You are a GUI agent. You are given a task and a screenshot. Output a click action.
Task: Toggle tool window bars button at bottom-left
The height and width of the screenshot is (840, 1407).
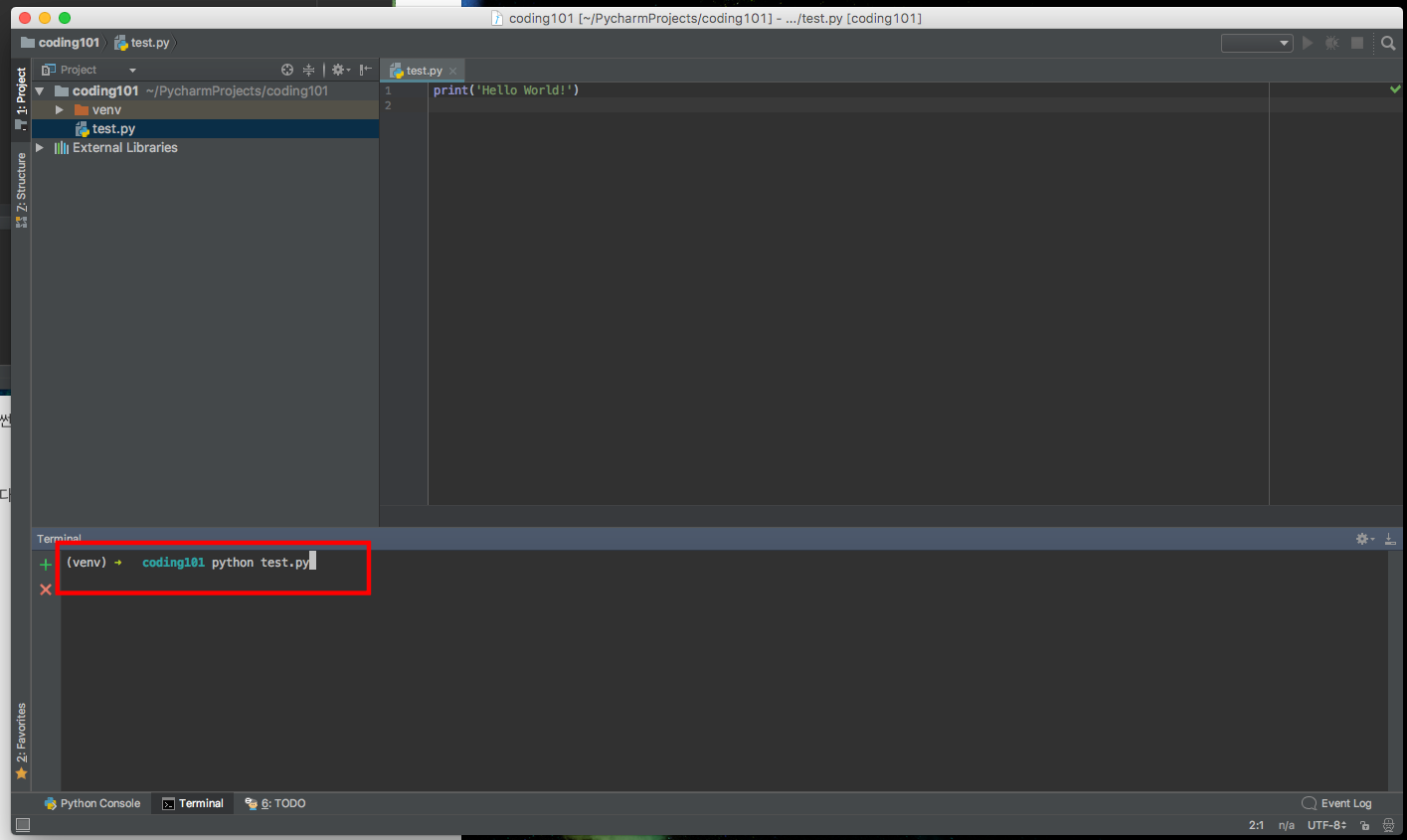click(x=22, y=825)
